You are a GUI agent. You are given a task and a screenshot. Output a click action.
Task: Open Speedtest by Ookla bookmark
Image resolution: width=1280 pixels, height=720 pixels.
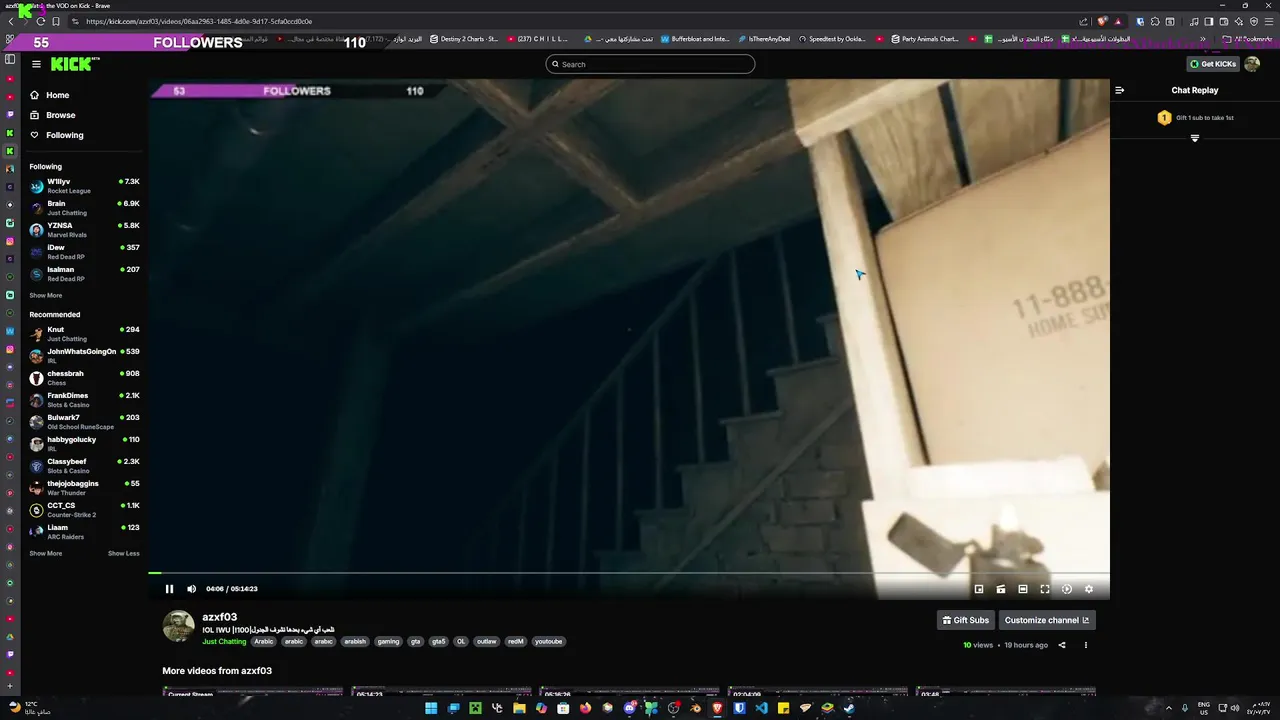(x=832, y=39)
